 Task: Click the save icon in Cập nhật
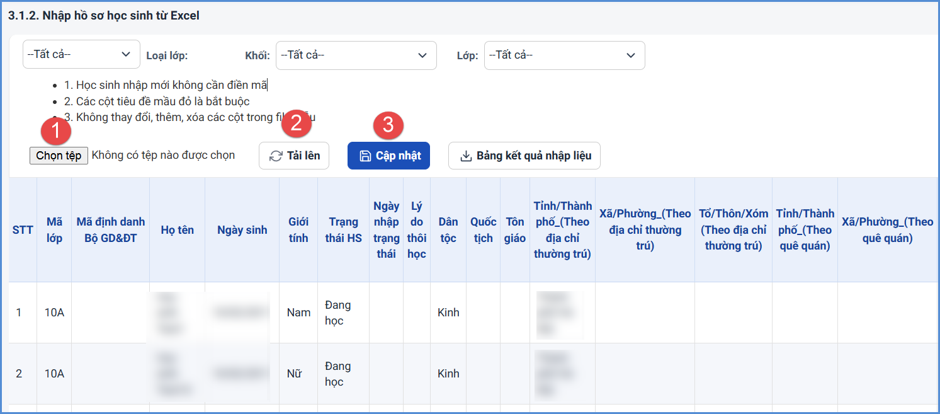point(365,156)
